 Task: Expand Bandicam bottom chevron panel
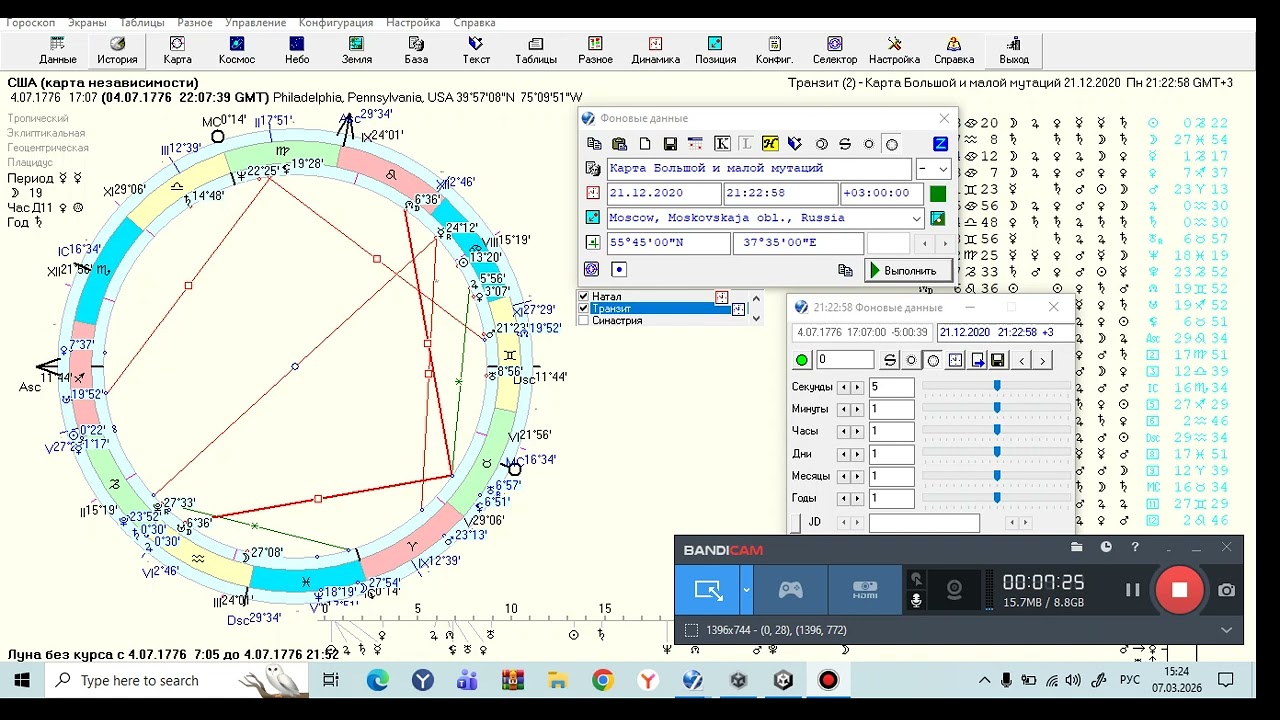tap(1226, 630)
